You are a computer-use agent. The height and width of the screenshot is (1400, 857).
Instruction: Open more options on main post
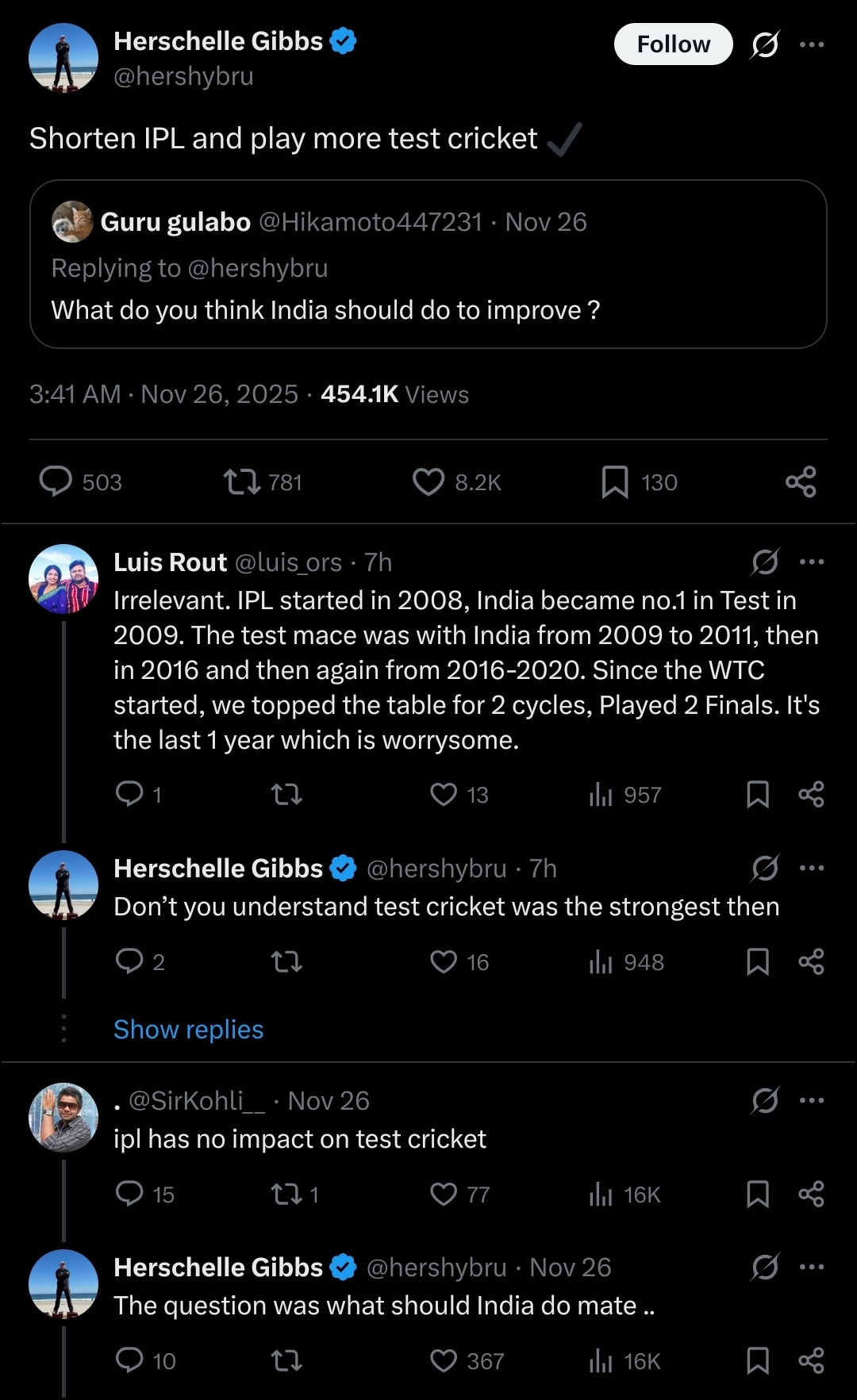tap(812, 44)
